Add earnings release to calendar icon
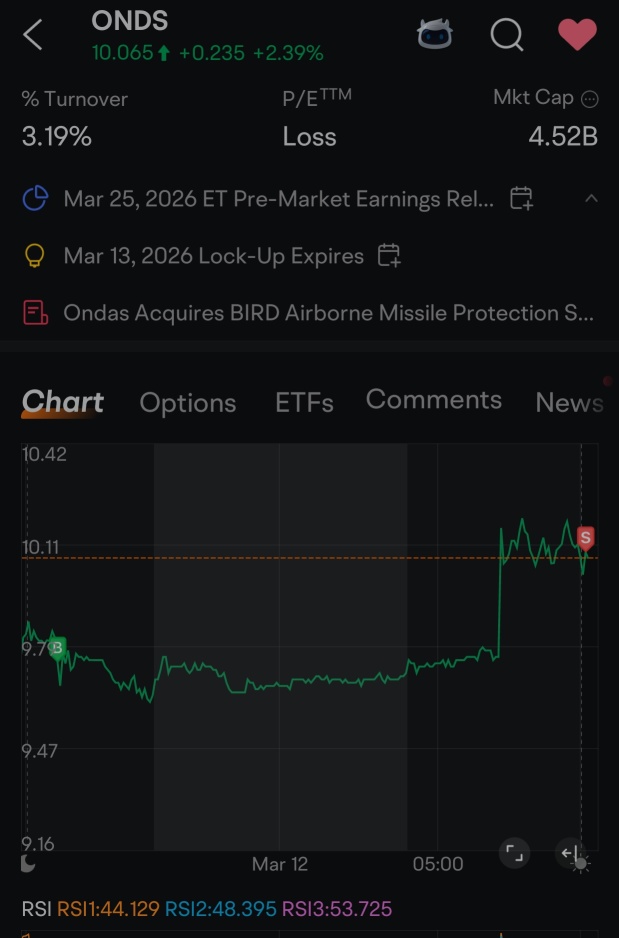Screen dimensions: 619x938 point(521,199)
